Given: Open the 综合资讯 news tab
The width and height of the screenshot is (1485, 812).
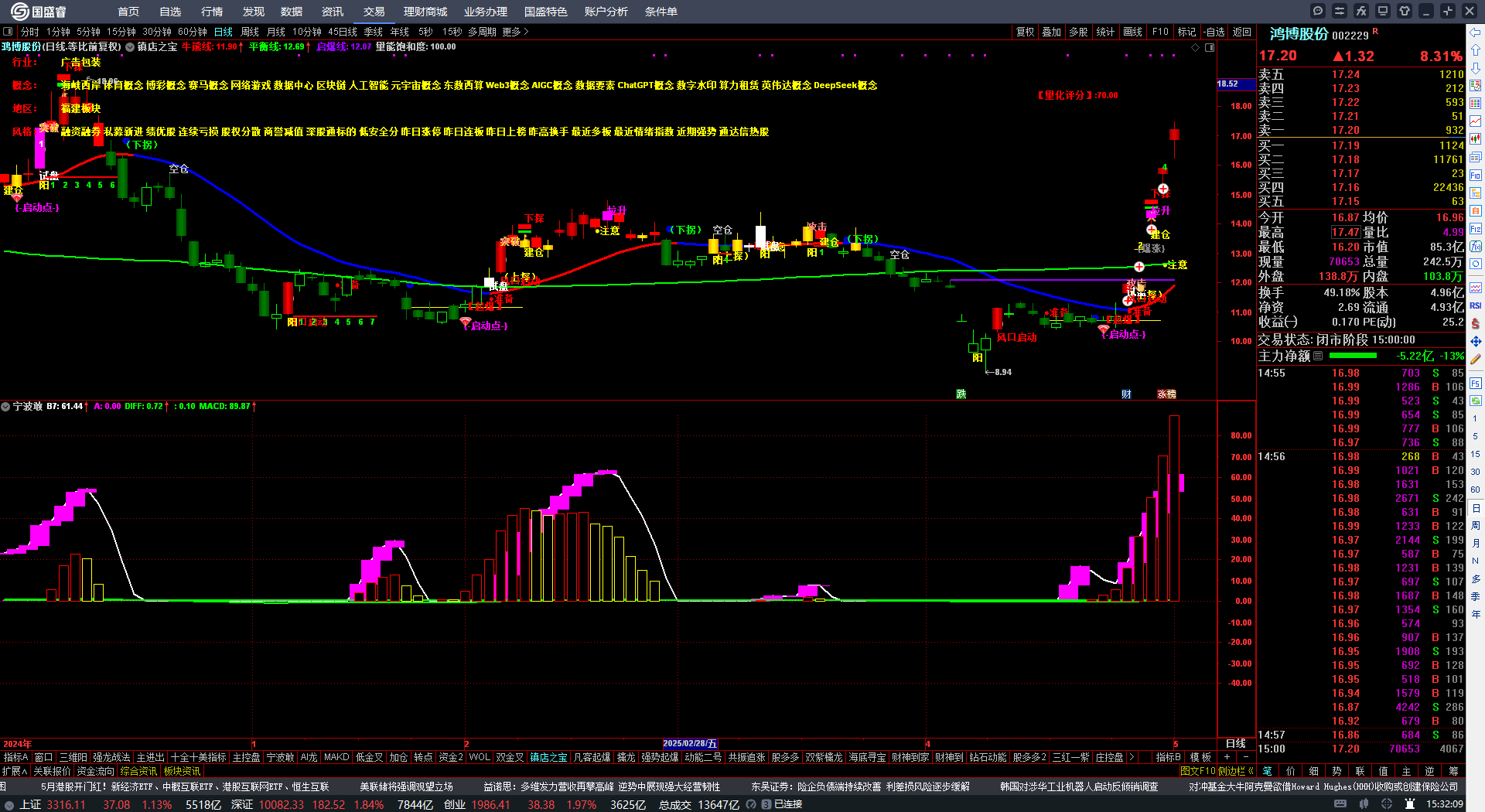Looking at the screenshot, I should point(139,771).
